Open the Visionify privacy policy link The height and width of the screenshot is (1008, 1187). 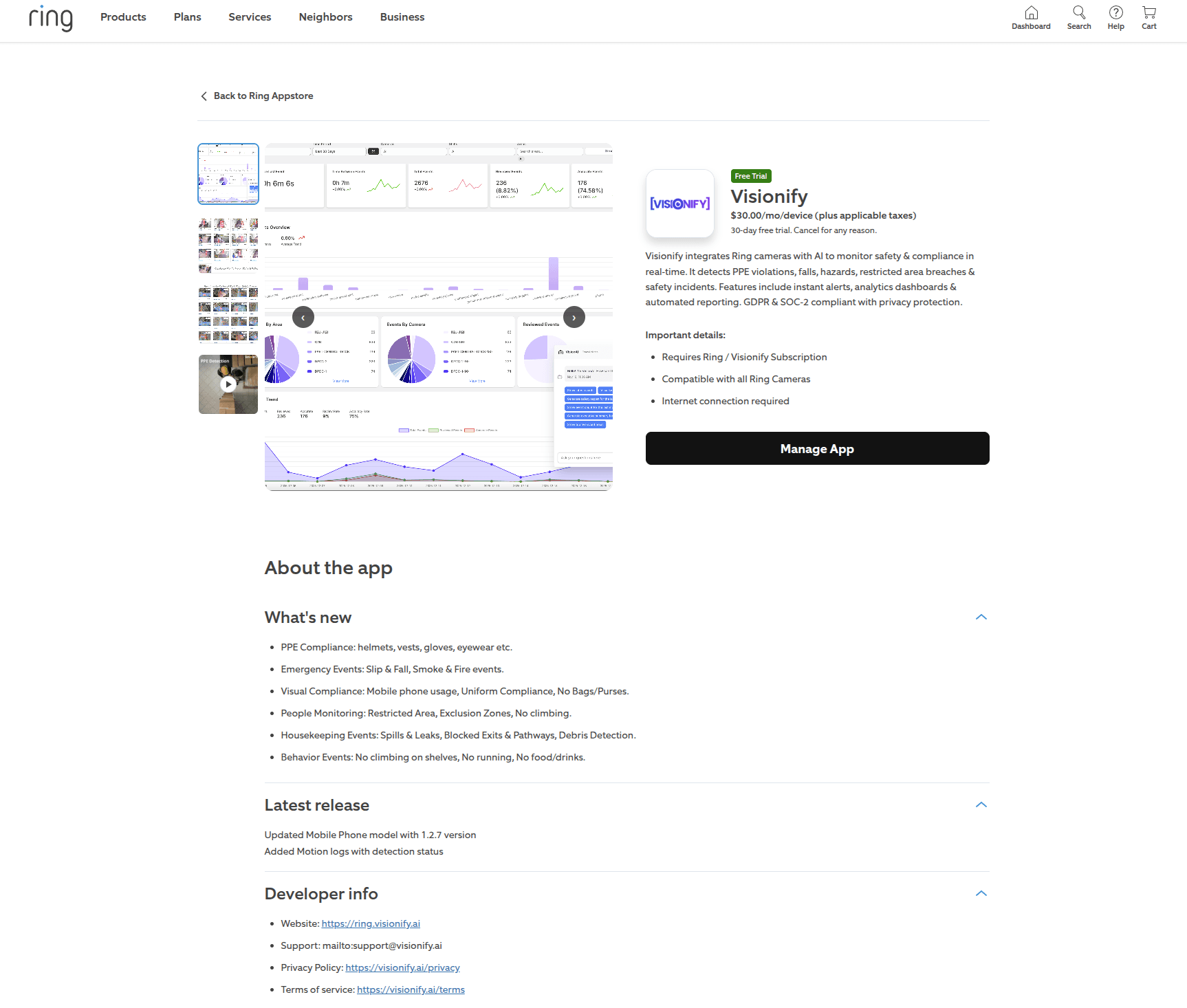(402, 967)
